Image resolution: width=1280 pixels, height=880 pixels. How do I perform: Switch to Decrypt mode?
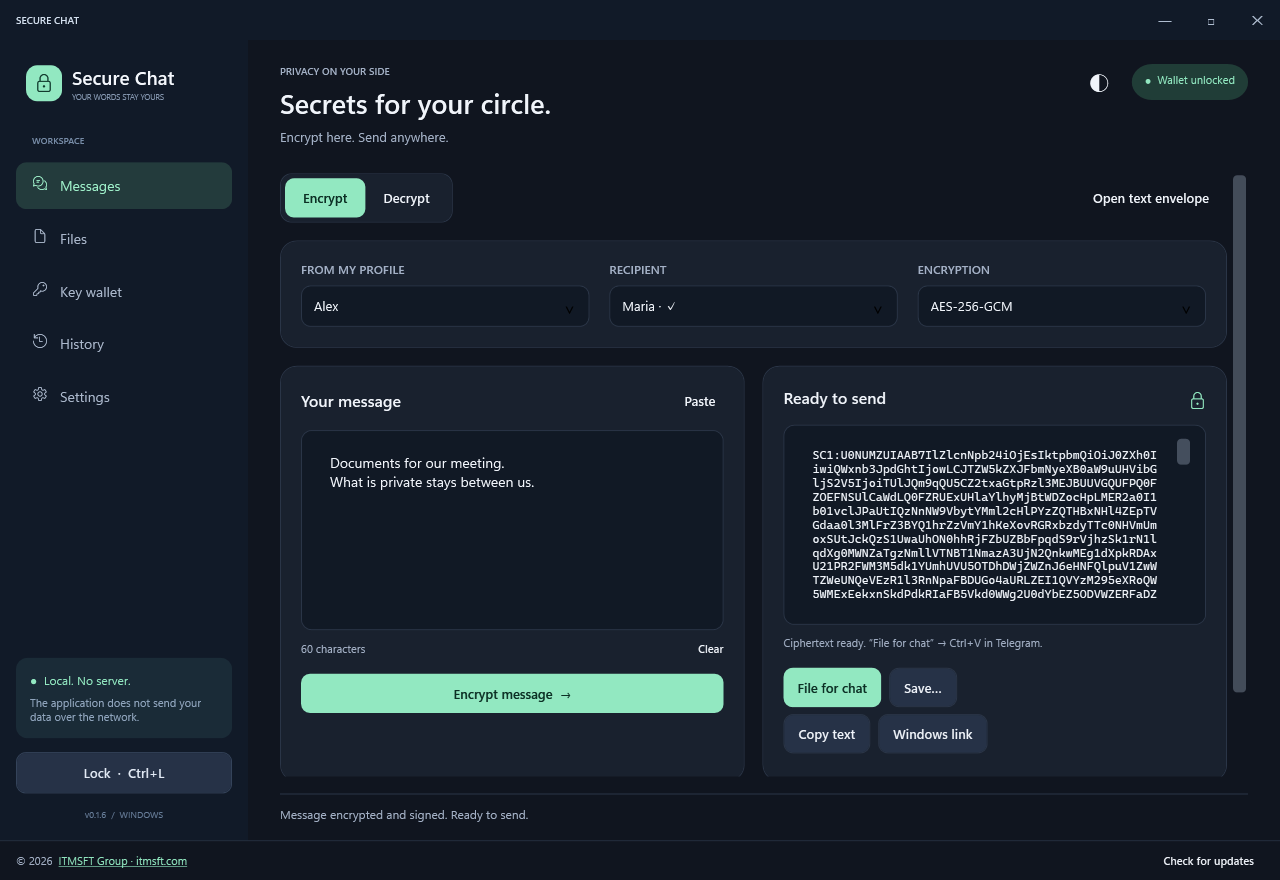(407, 198)
